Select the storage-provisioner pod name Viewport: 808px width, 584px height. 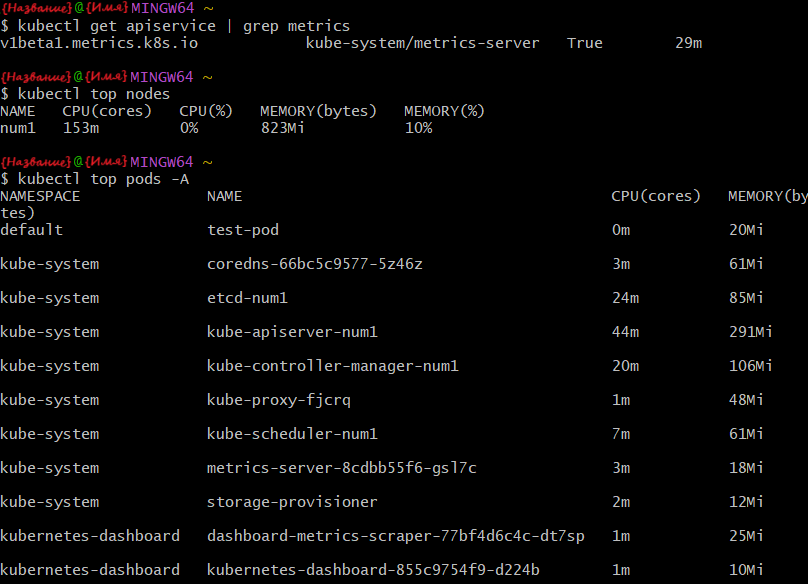click(x=292, y=502)
